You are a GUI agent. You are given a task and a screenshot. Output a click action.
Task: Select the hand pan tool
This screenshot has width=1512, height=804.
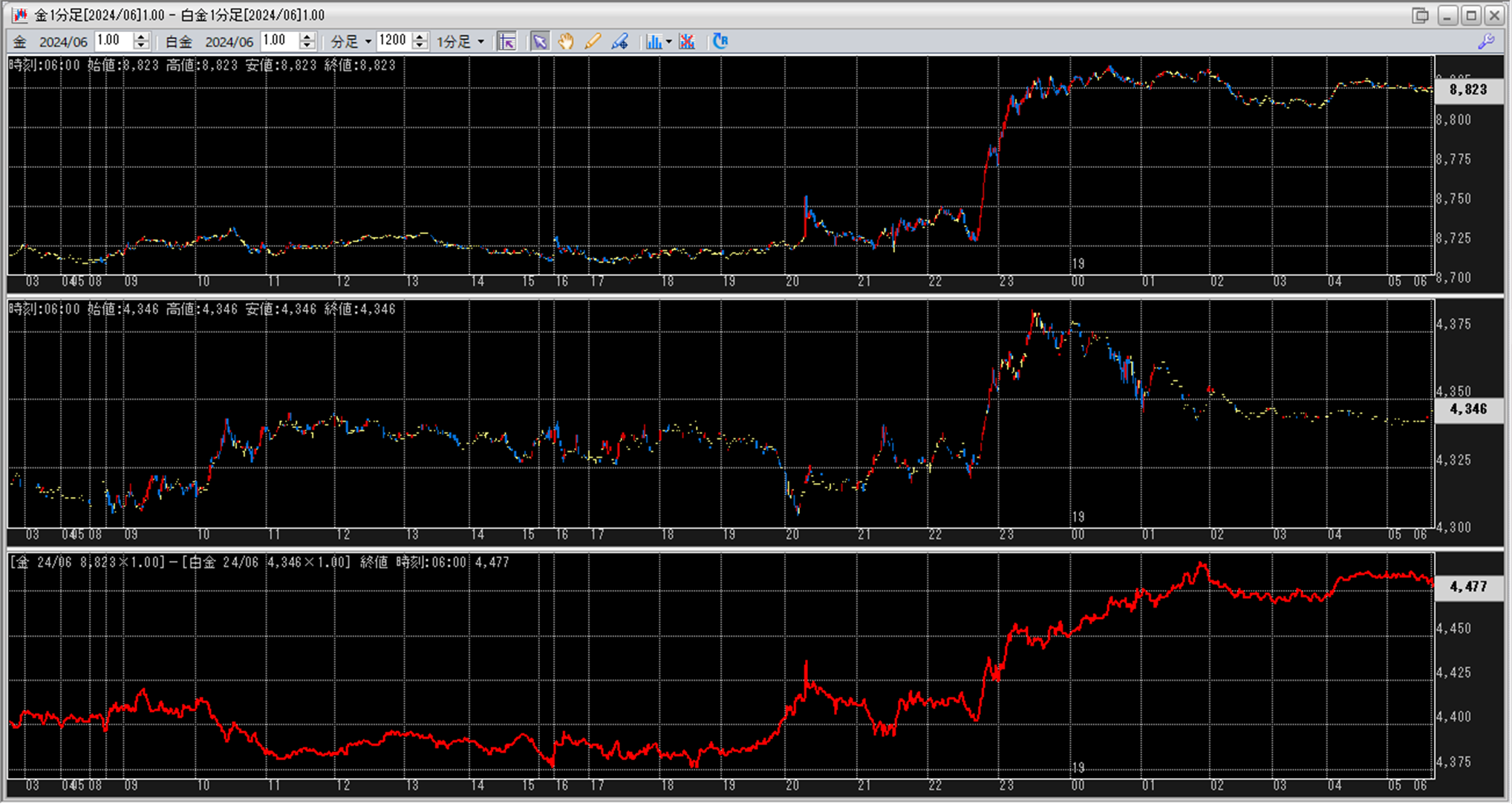click(566, 42)
